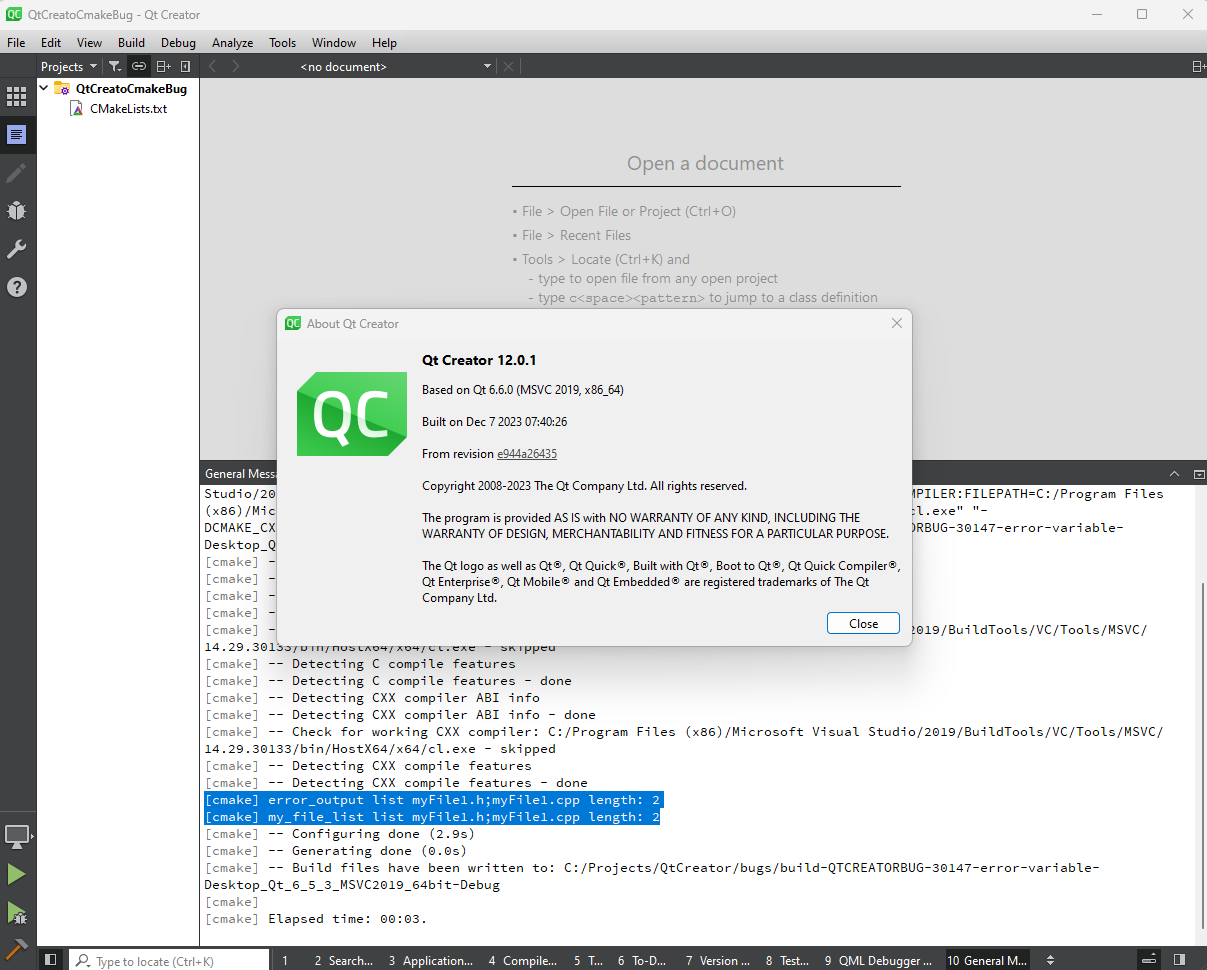
Task: Open the Build menu
Action: (x=131, y=42)
